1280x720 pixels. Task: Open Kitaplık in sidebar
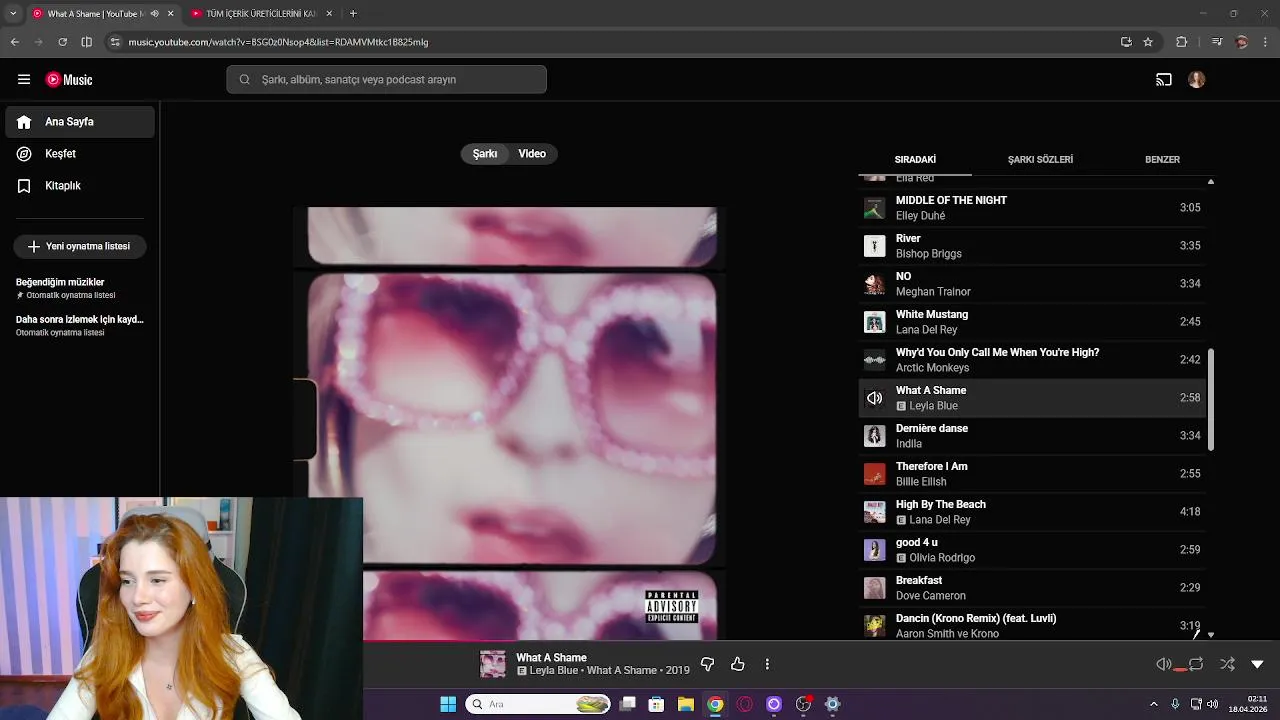80,186
